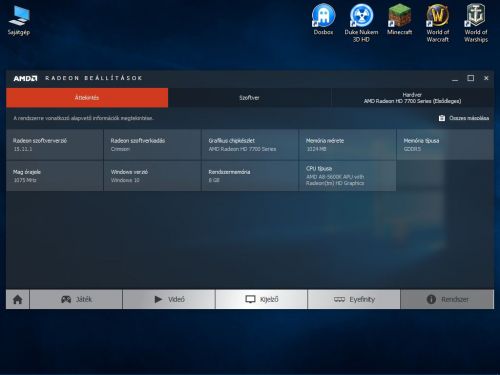Open the Hardver Radeon HD 7700 tab
This screenshot has width=500, height=375.
pyautogui.click(x=412, y=98)
